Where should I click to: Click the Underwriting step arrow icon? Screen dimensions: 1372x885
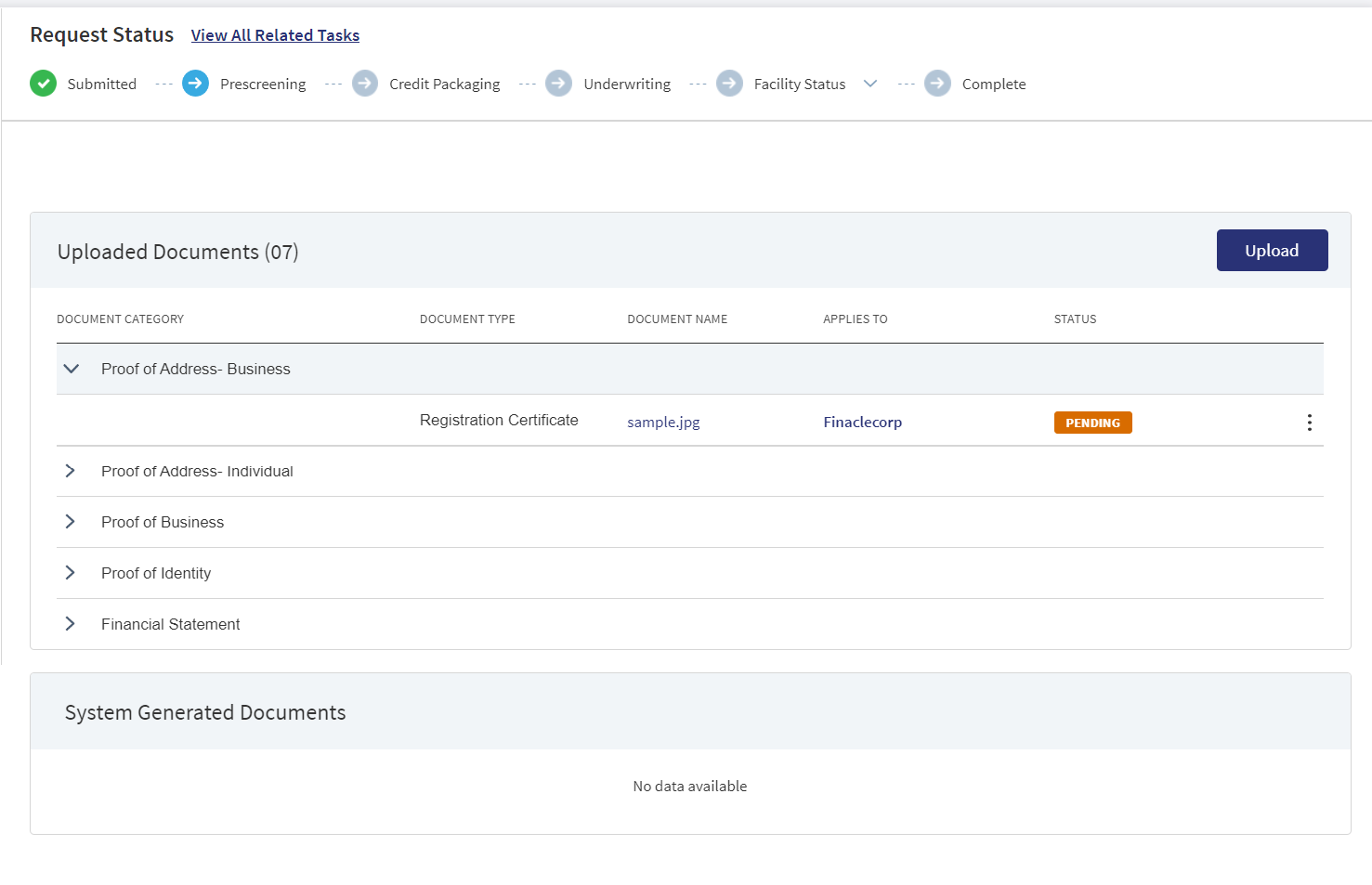coord(558,84)
